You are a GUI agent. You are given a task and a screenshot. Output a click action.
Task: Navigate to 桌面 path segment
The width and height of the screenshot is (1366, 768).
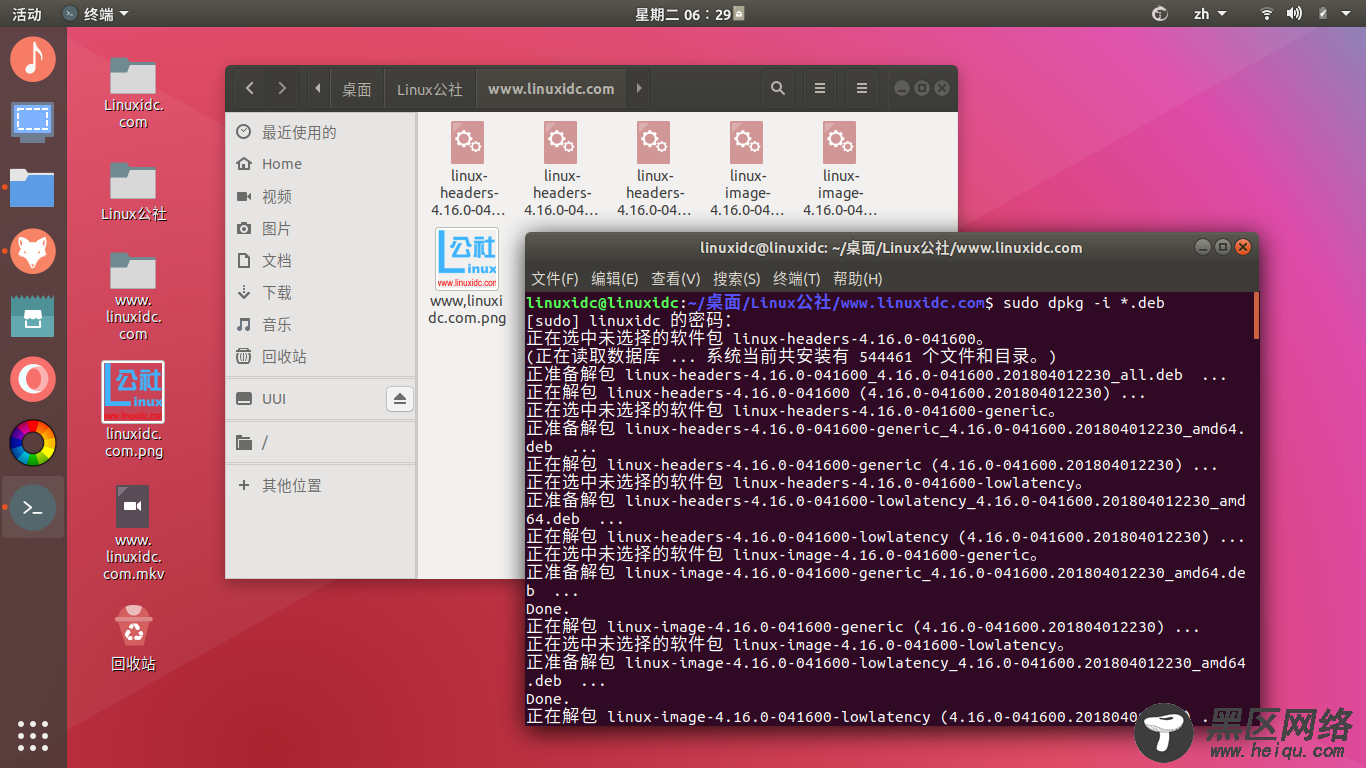pos(357,89)
